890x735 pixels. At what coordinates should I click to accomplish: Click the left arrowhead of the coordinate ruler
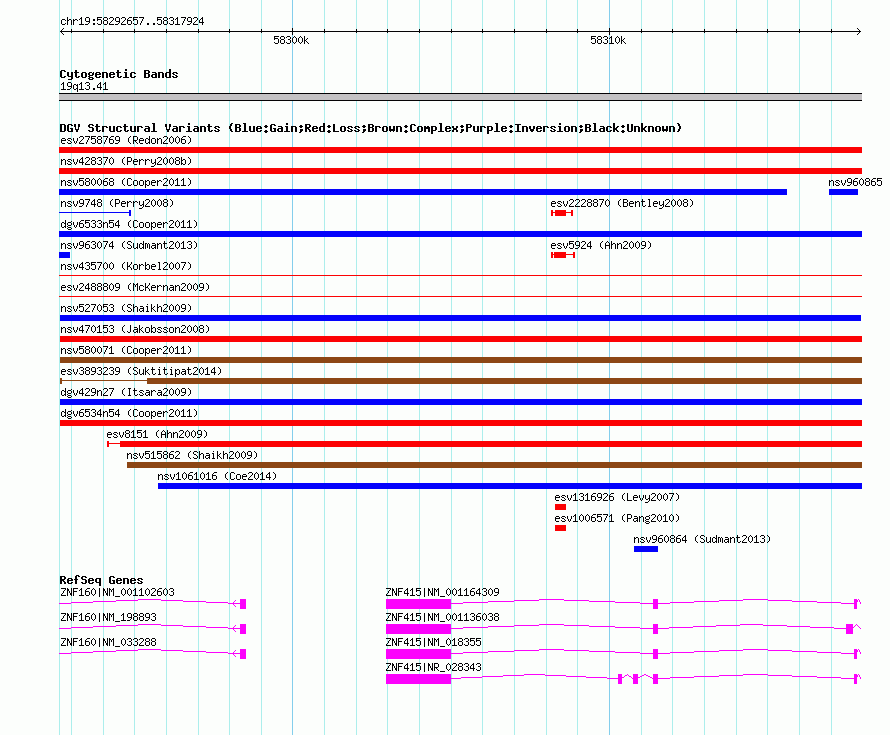click(63, 32)
